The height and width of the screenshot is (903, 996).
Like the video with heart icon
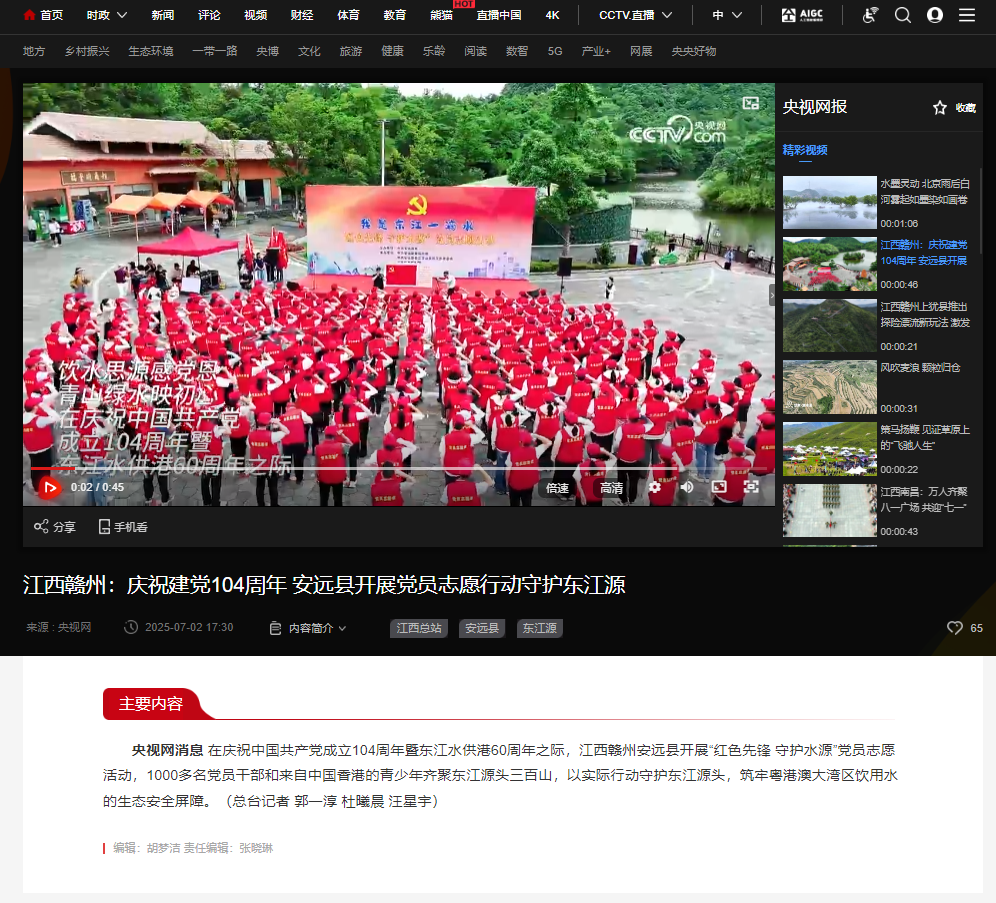pos(954,628)
